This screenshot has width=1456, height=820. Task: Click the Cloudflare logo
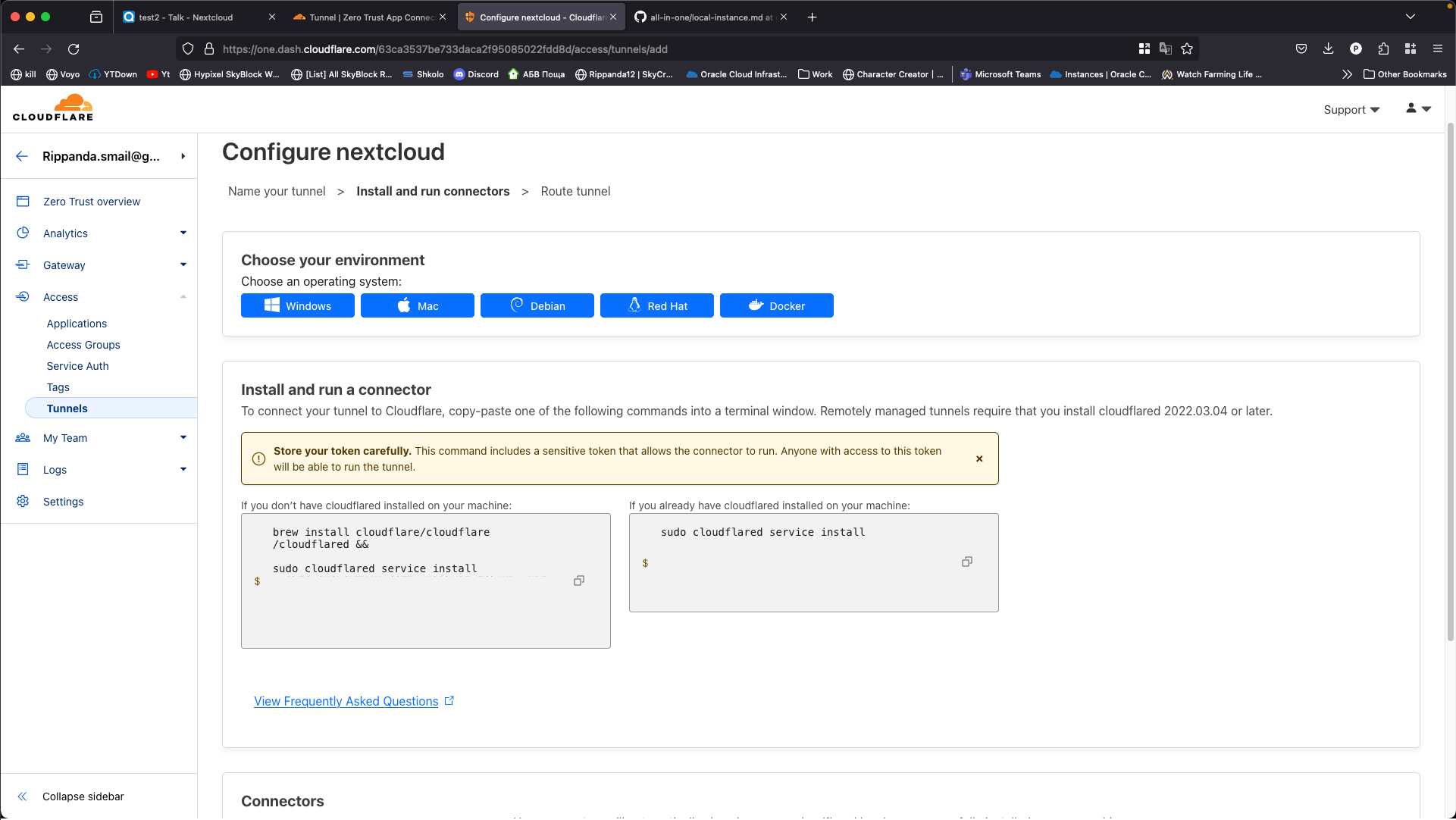pos(53,108)
